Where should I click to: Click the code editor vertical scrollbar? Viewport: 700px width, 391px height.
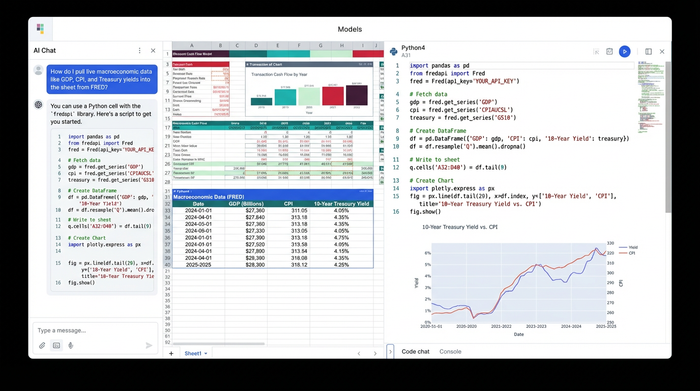click(668, 137)
